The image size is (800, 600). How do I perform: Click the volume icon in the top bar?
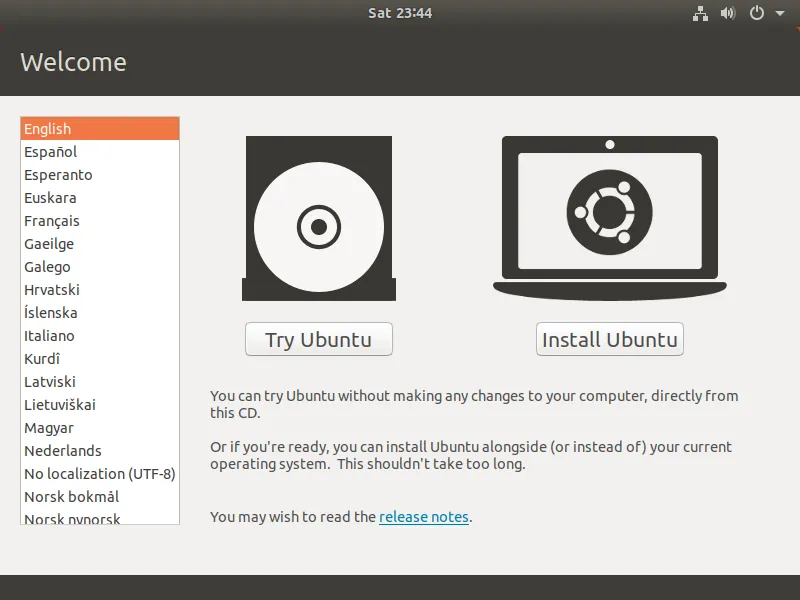click(727, 14)
